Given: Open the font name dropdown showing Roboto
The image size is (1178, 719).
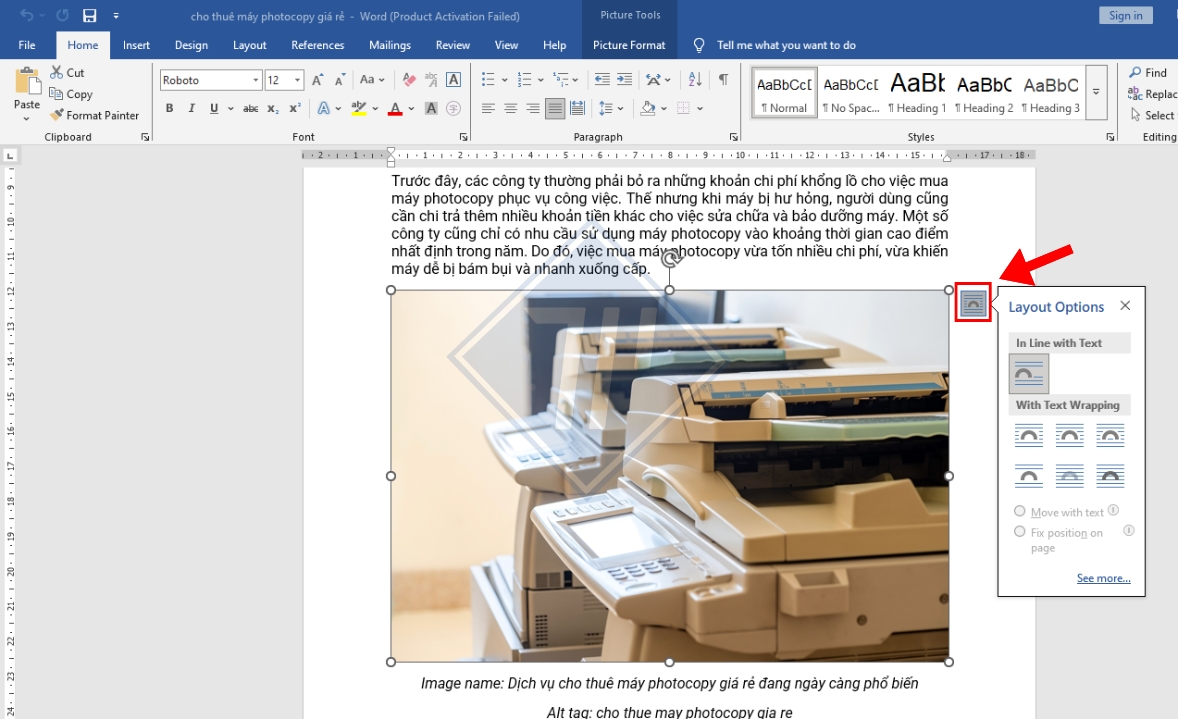Looking at the screenshot, I should (256, 80).
